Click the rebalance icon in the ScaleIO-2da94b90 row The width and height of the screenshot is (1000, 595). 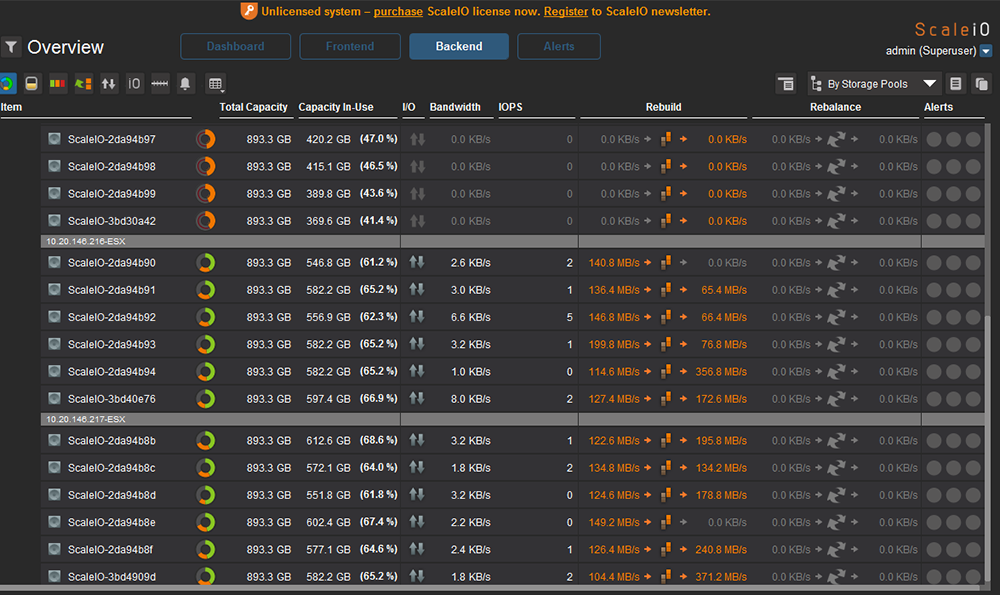(x=836, y=263)
